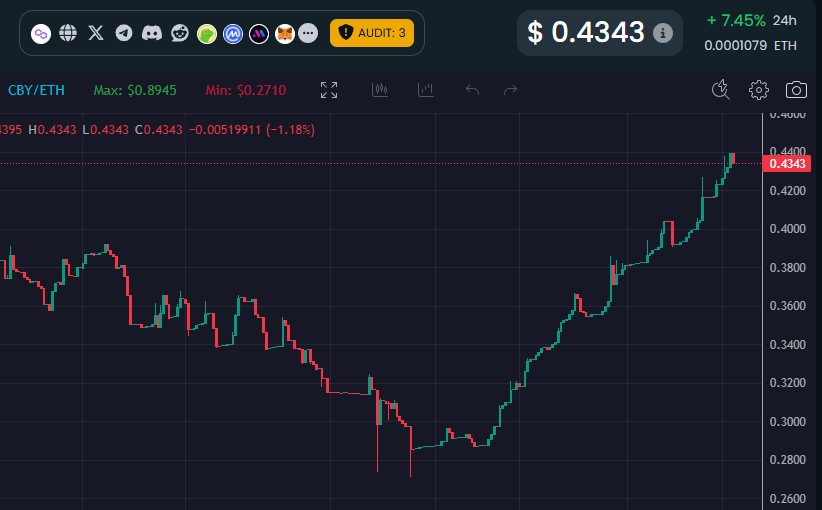Select the CBY/ETH pair label
Screen dimensions: 822x510
(x=36, y=90)
